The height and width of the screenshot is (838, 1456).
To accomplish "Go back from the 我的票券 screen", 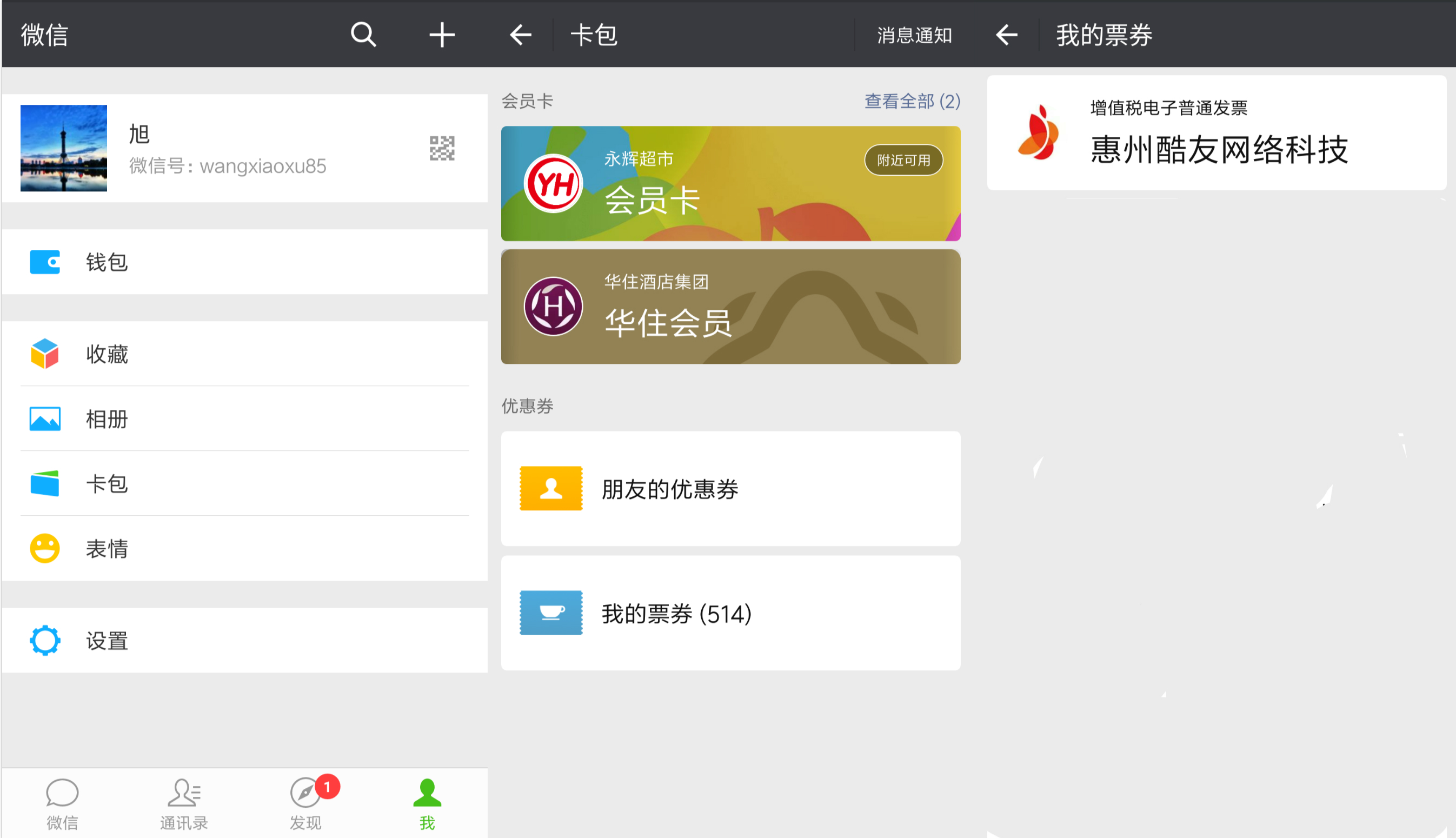I will (1007, 35).
